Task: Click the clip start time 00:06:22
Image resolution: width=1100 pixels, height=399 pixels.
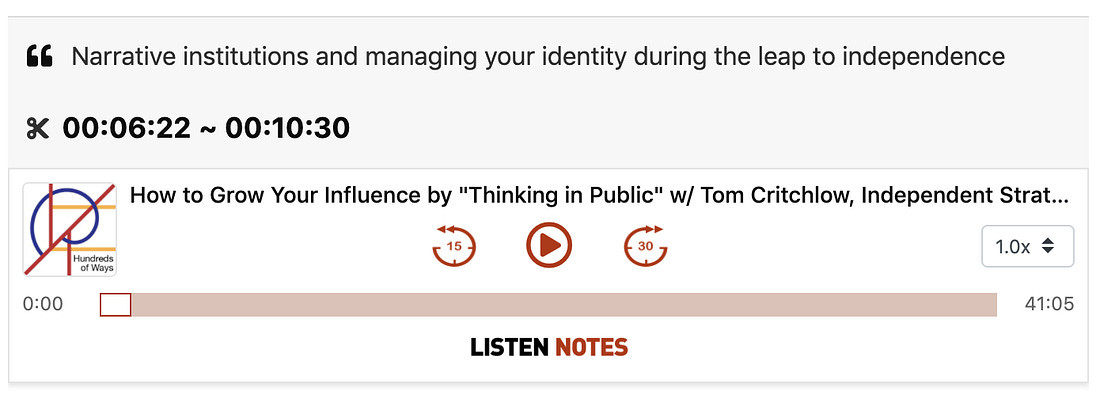Action: (x=126, y=128)
